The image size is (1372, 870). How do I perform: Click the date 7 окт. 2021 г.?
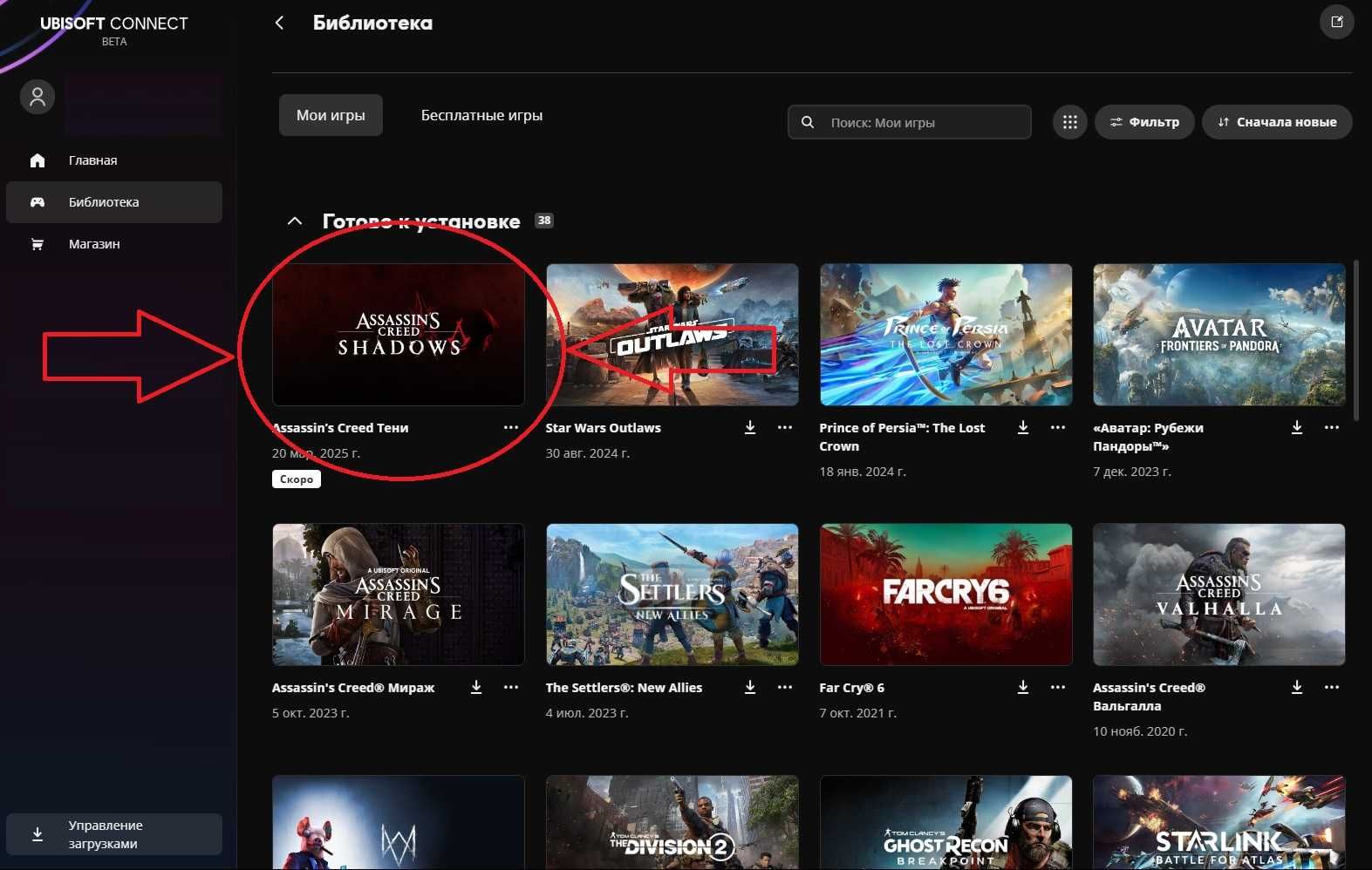coord(857,713)
